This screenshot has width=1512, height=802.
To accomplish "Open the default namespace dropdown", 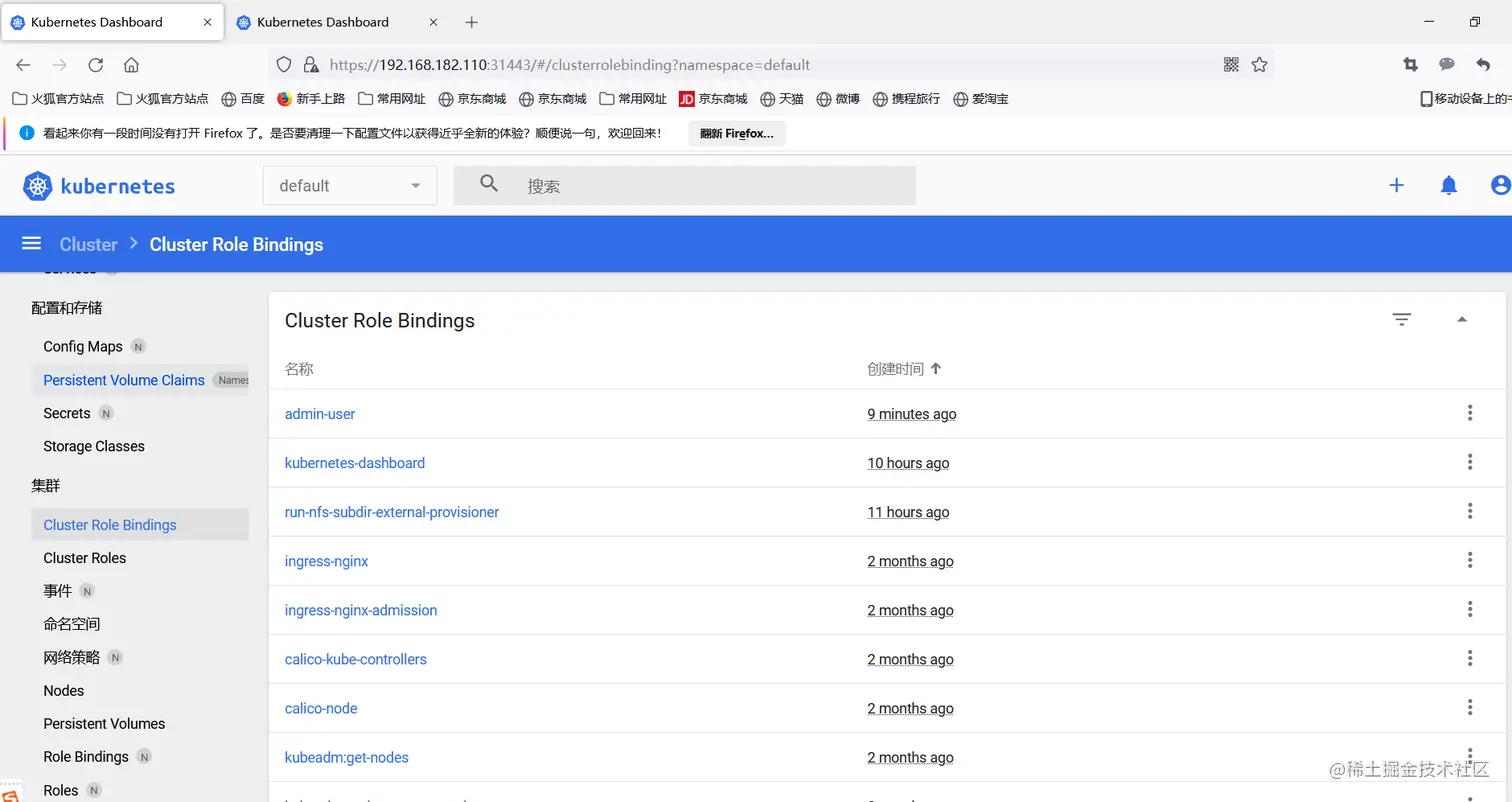I will pyautogui.click(x=350, y=186).
